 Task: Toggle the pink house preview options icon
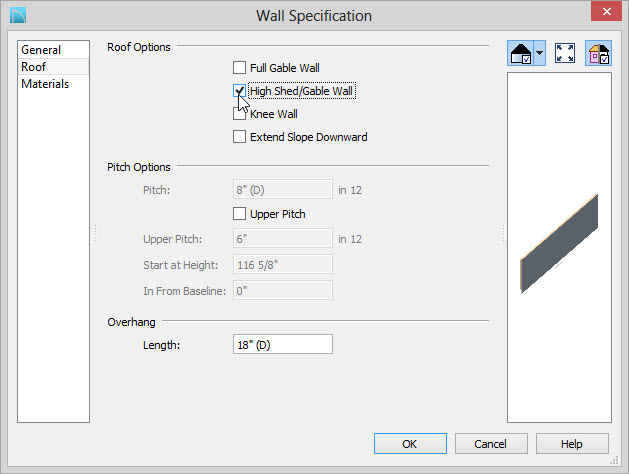(x=599, y=53)
